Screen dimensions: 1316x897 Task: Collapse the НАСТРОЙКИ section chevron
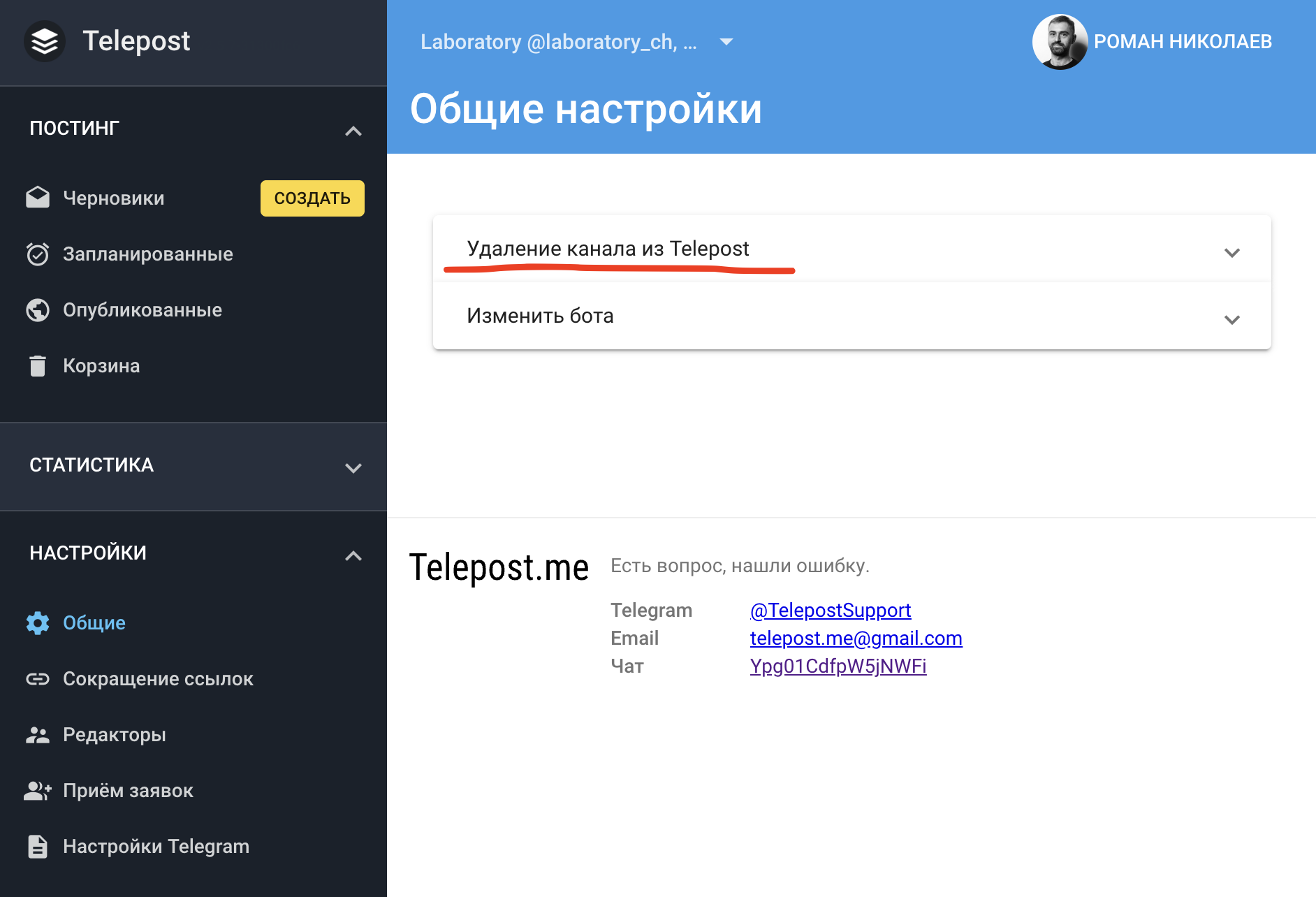pos(353,555)
